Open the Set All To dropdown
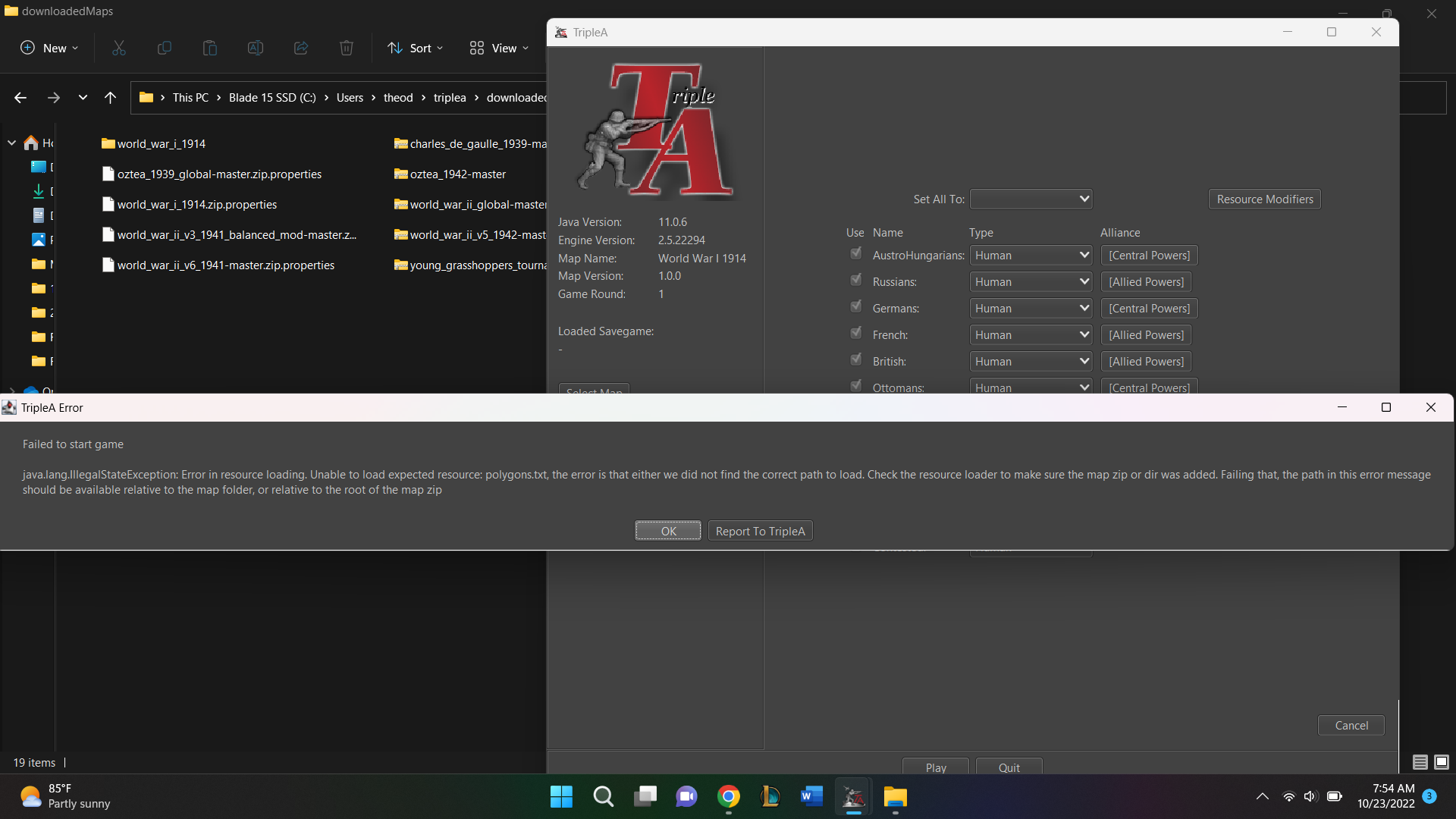This screenshot has height=819, width=1456. click(x=1031, y=199)
